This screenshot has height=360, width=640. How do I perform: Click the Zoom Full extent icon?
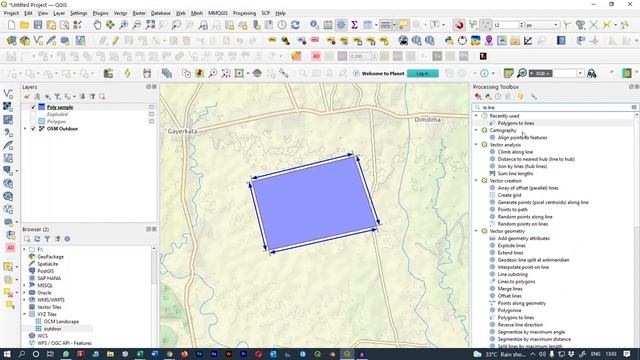click(x=150, y=25)
